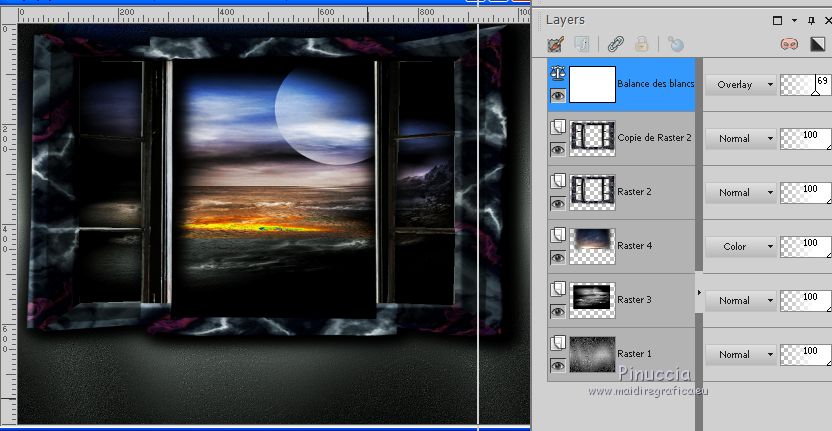Viewport: 832px width, 431px height.
Task: Select the Raster 4 layer name
Action: coord(634,246)
